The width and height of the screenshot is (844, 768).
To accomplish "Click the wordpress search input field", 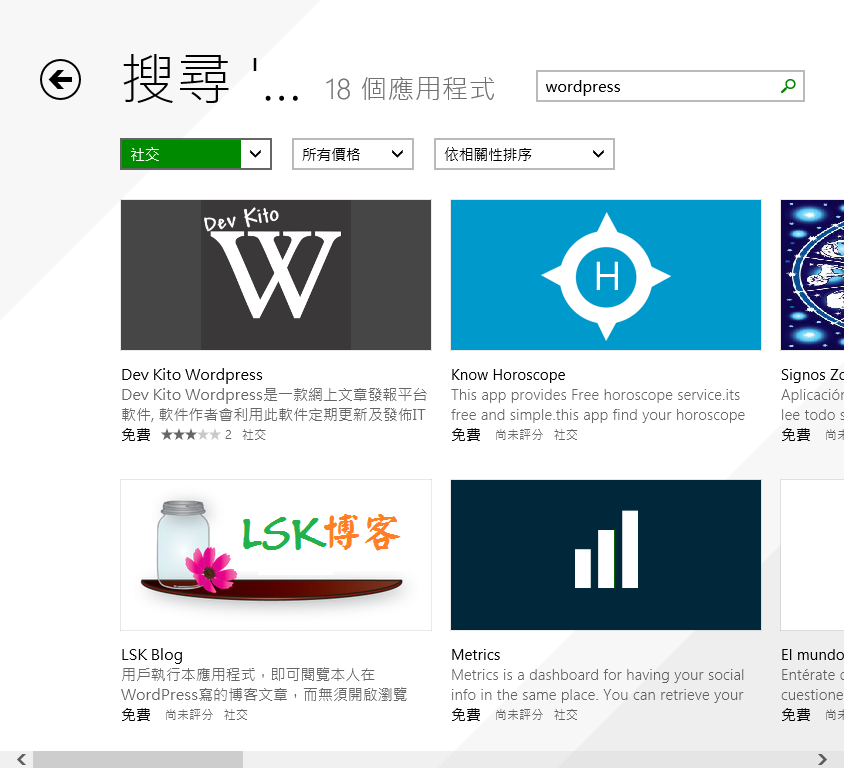I will (x=670, y=86).
